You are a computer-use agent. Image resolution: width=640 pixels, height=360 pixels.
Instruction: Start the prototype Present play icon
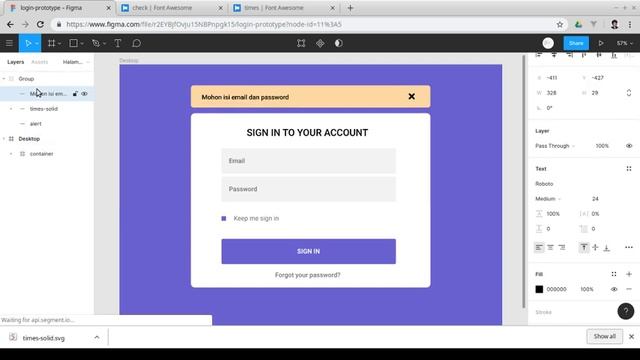click(601, 43)
